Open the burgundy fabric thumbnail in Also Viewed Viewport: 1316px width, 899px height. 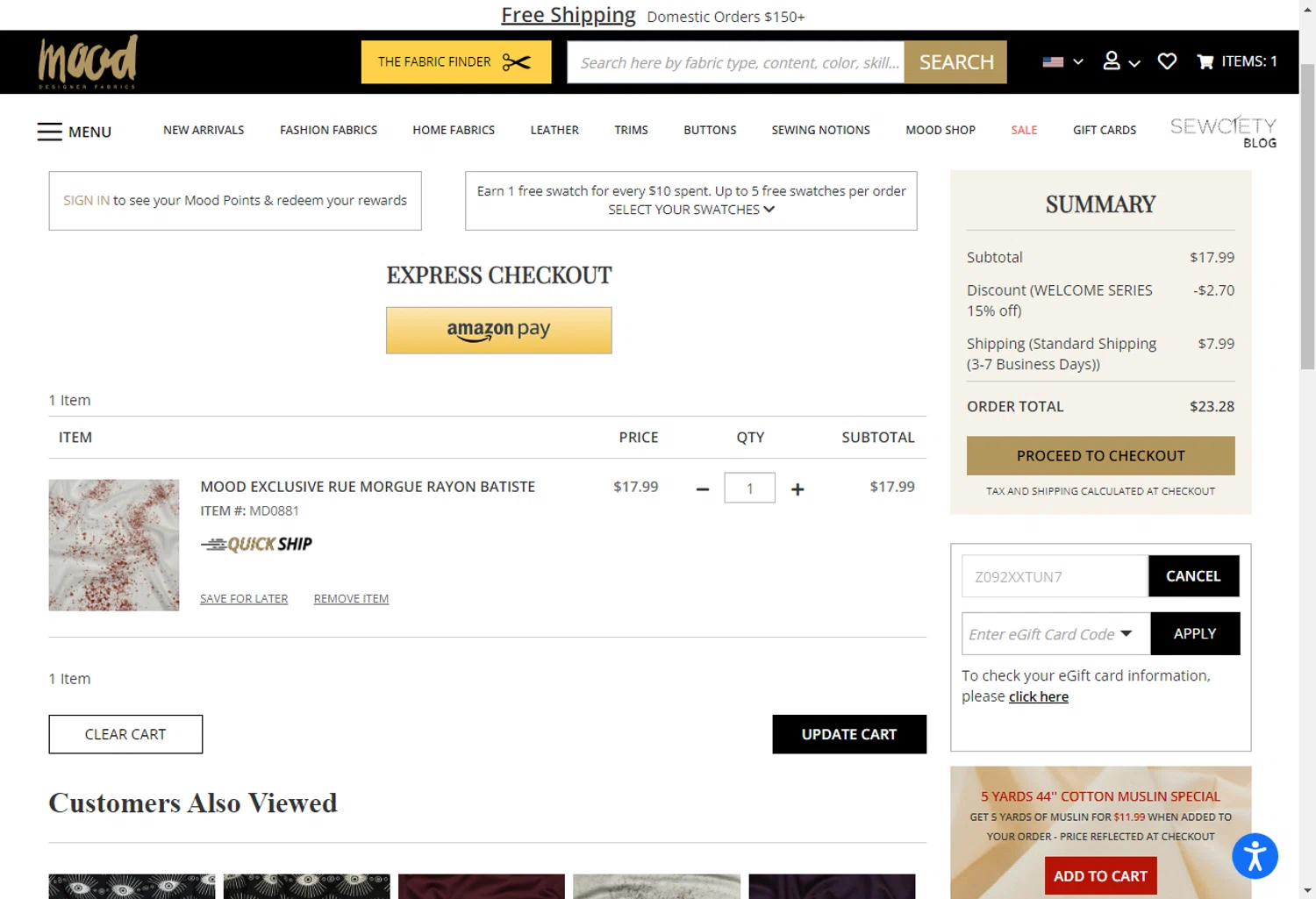point(482,886)
